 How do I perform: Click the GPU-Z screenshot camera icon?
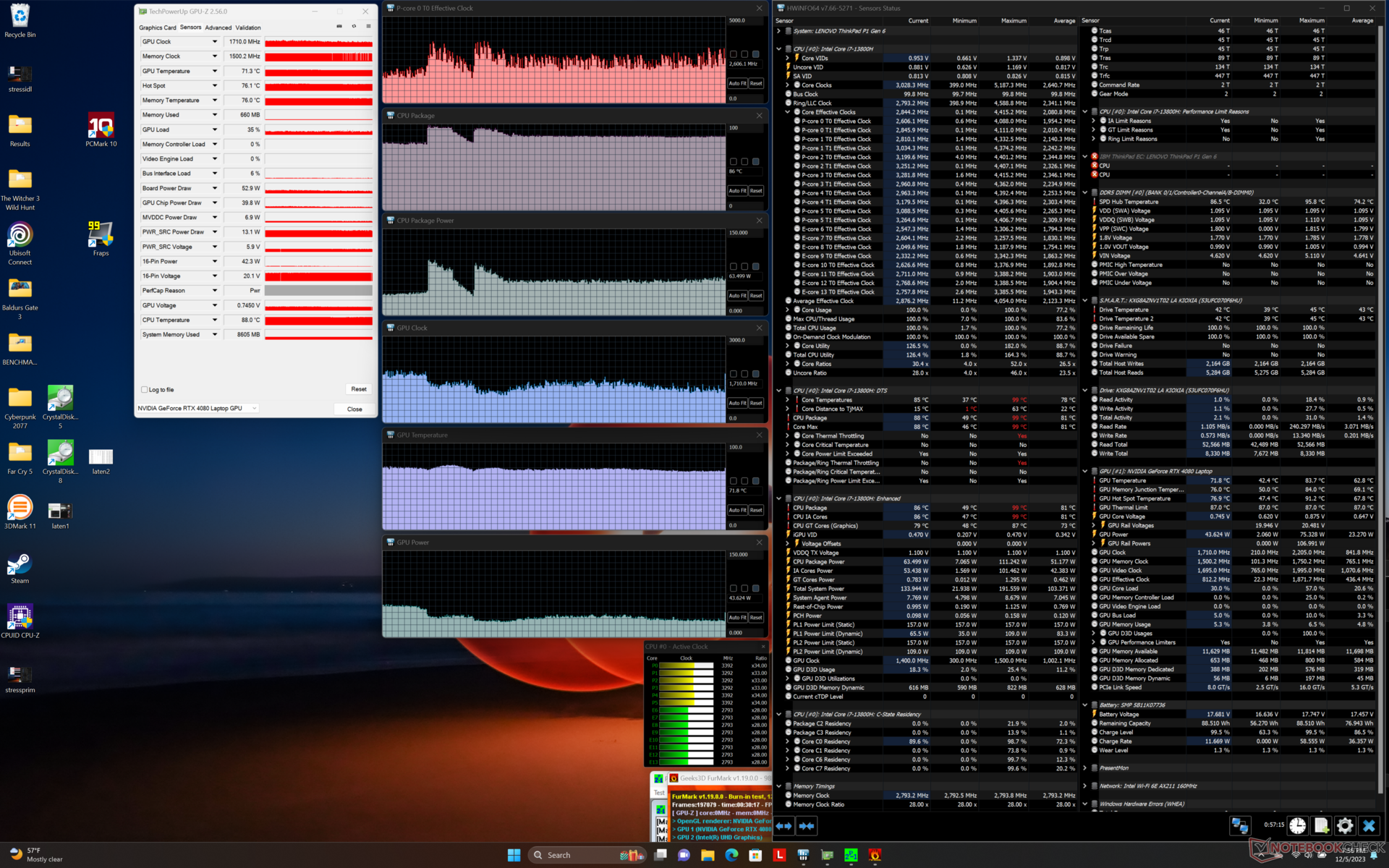pyautogui.click(x=339, y=27)
